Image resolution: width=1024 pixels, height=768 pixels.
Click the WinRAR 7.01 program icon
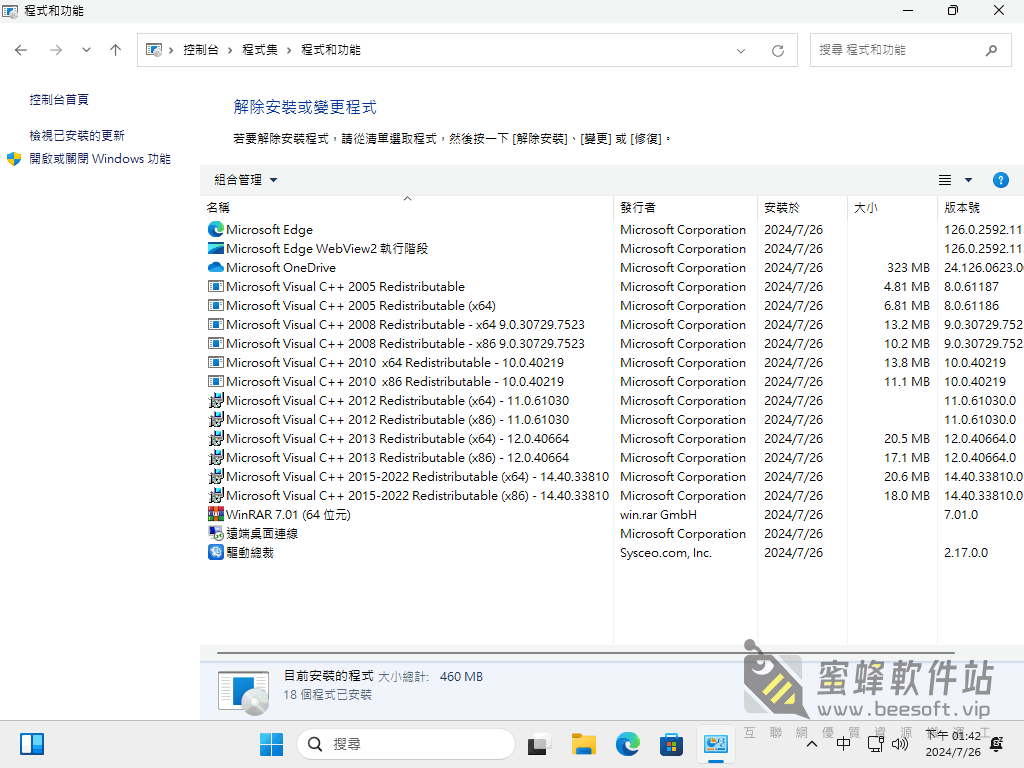[216, 514]
